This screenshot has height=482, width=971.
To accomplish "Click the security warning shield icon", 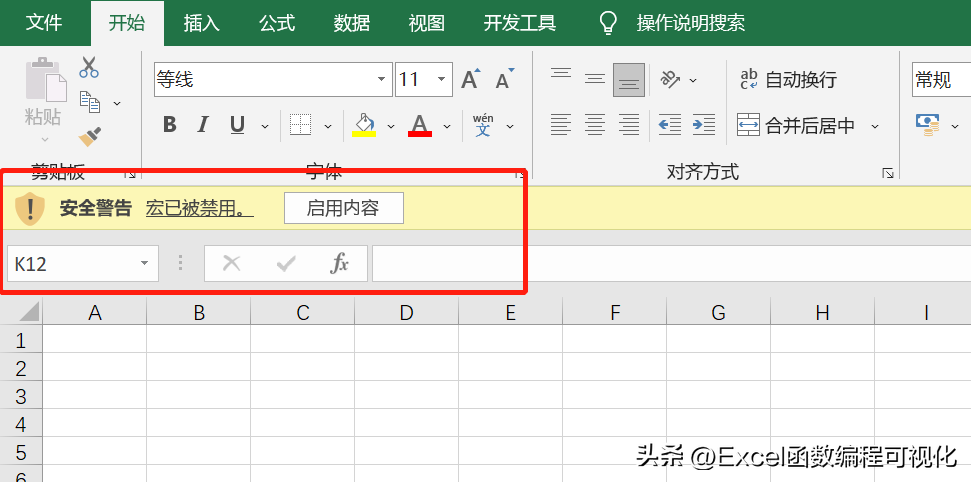I will (x=30, y=208).
